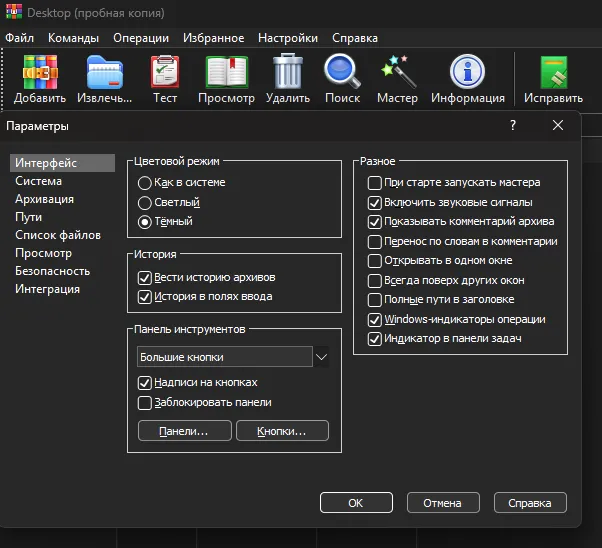The height and width of the screenshot is (548, 602).
Task: Click the WinRAR title bar app icon
Action: (x=14, y=11)
